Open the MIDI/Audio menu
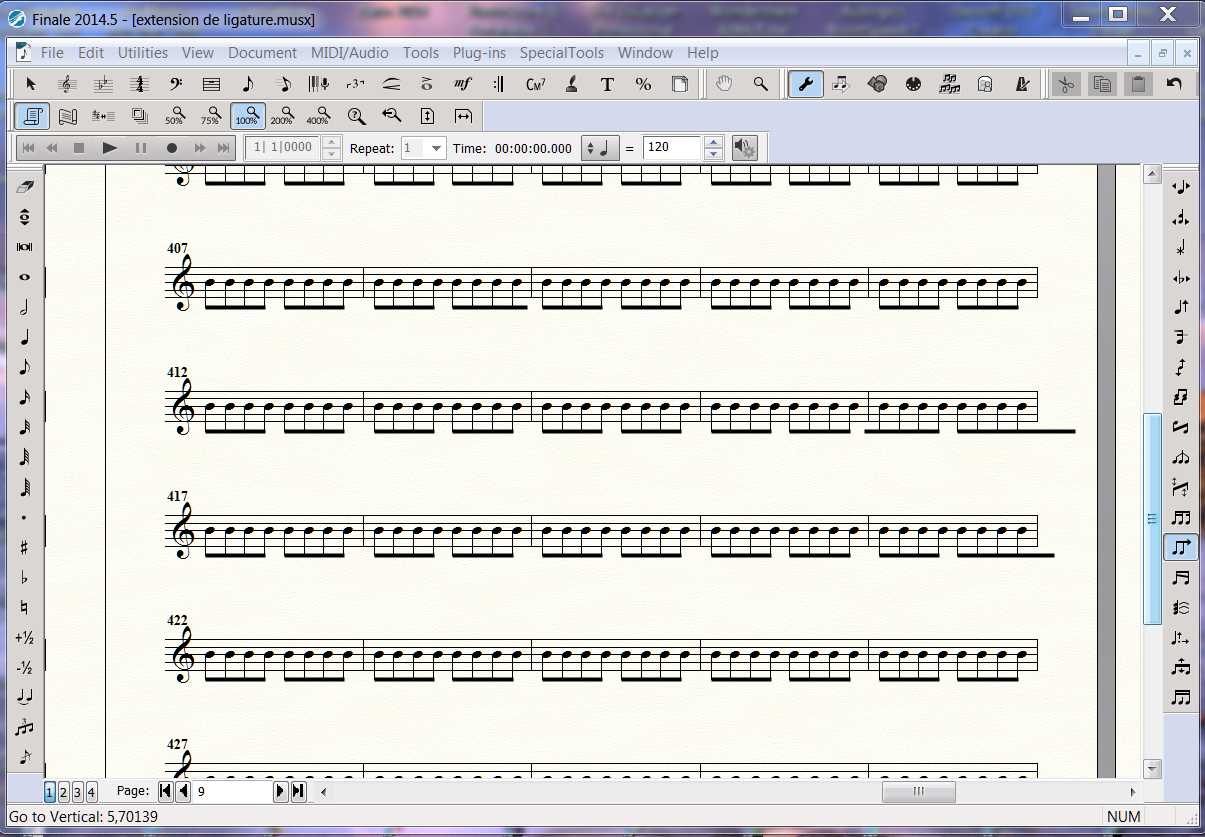 [350, 53]
